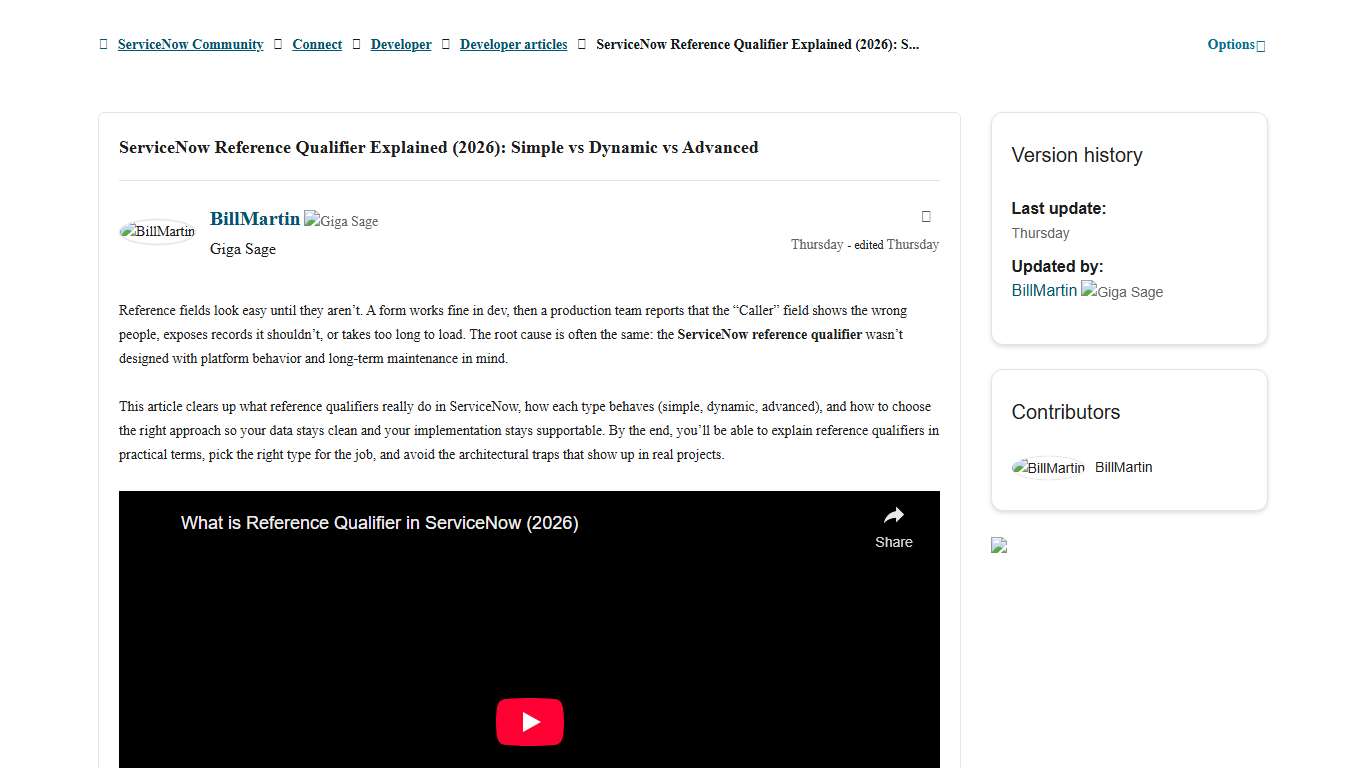
Task: Click the post options icon in the article header
Action: pos(926,216)
